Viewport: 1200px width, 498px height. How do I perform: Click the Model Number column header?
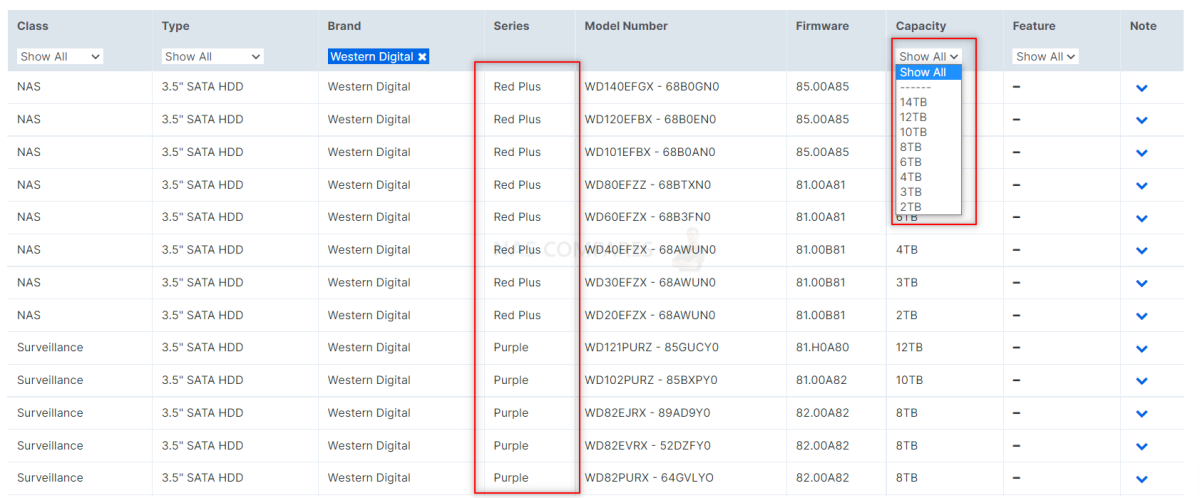coord(626,26)
